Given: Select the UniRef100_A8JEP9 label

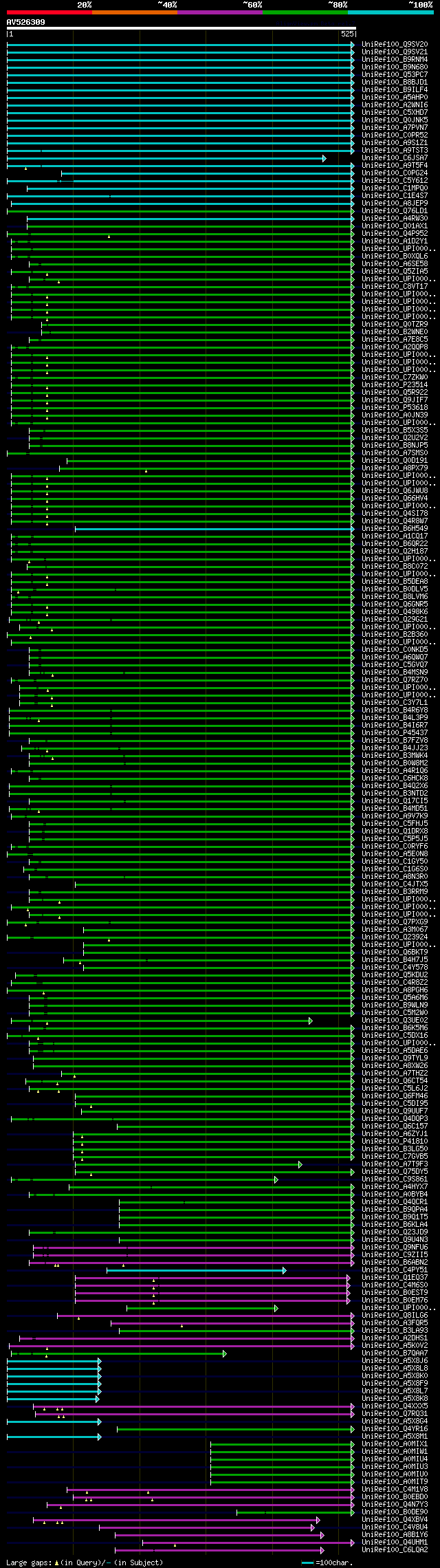Looking at the screenshot, I should coord(395,203).
